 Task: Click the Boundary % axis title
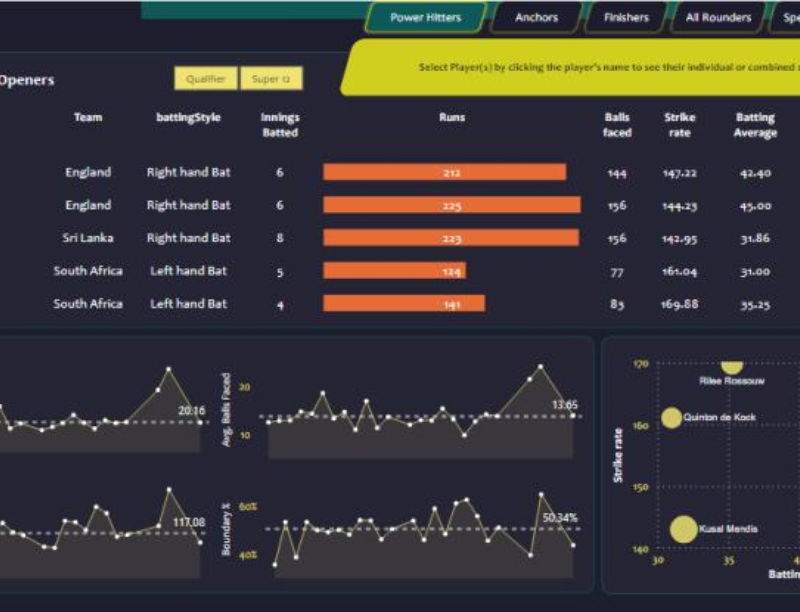coord(226,529)
